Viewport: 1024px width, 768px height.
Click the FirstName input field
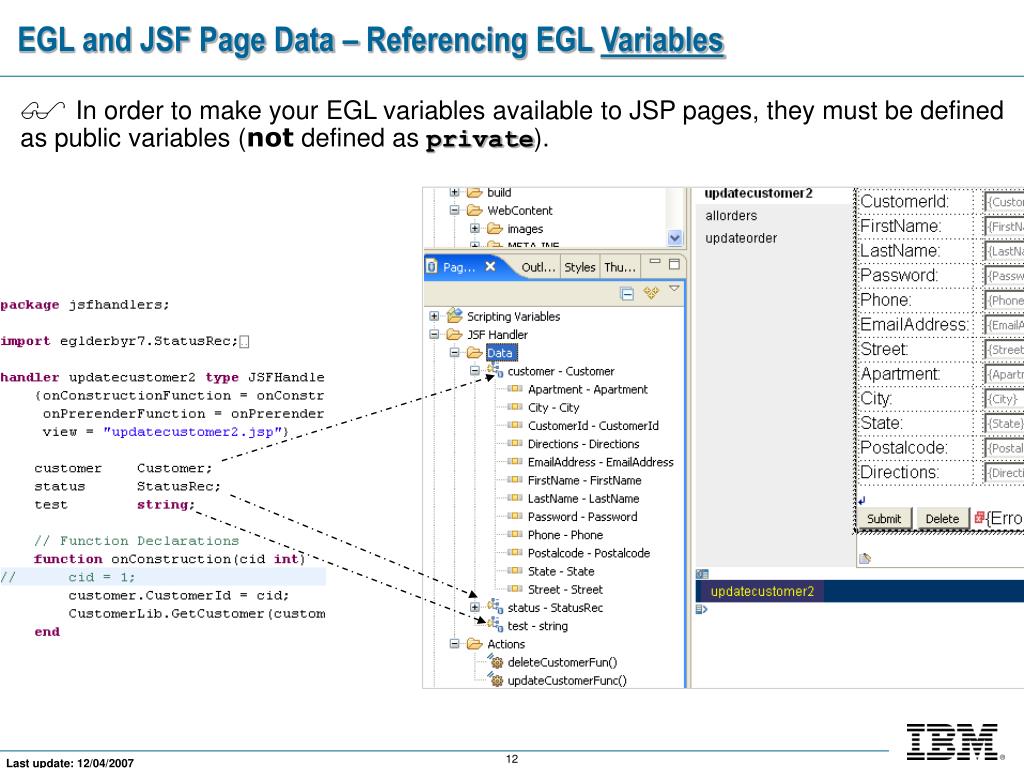(1004, 227)
